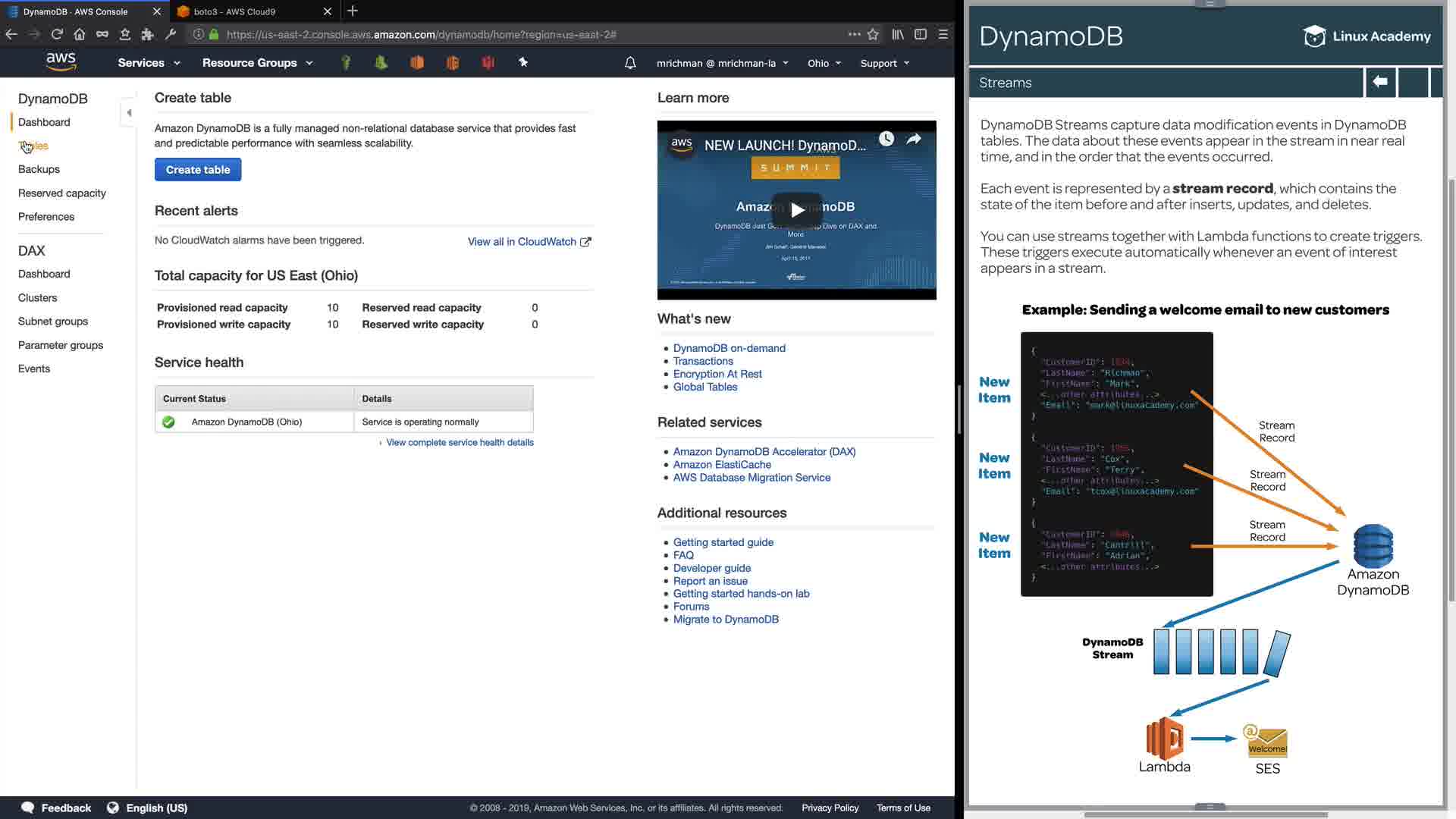Click the video share arrow icon

click(x=914, y=139)
